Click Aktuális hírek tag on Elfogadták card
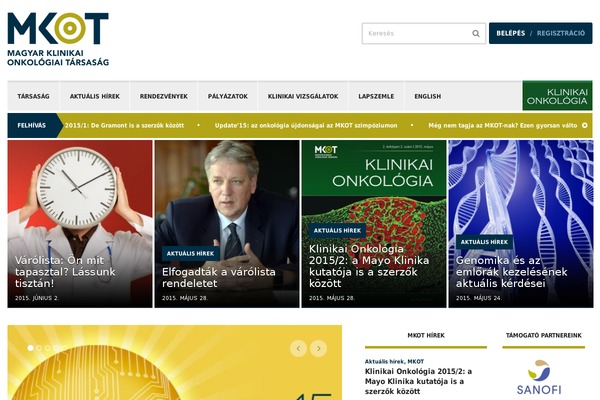Screen dimensions: 600x400 pyautogui.click(x=190, y=253)
